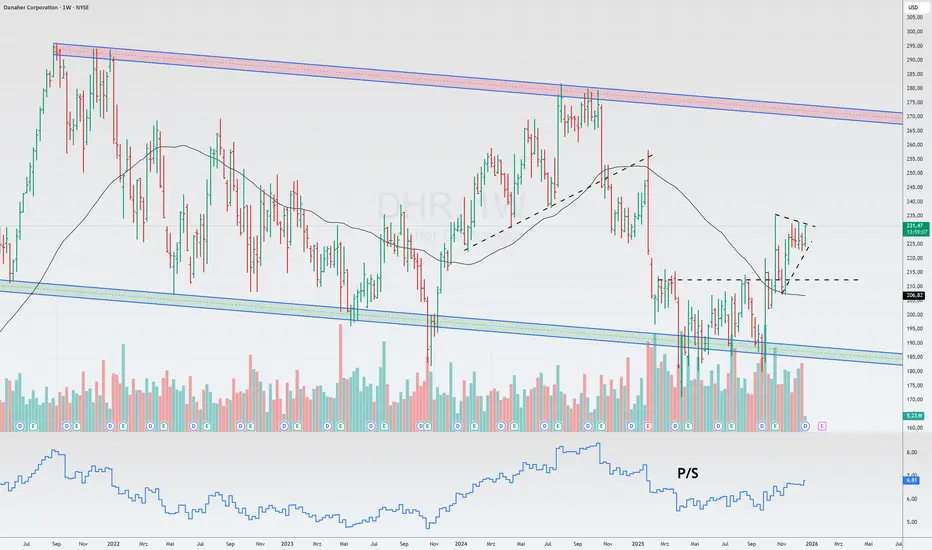Click the 2026 label on time axis
Screen dimensions: 932x550
[812, 543]
